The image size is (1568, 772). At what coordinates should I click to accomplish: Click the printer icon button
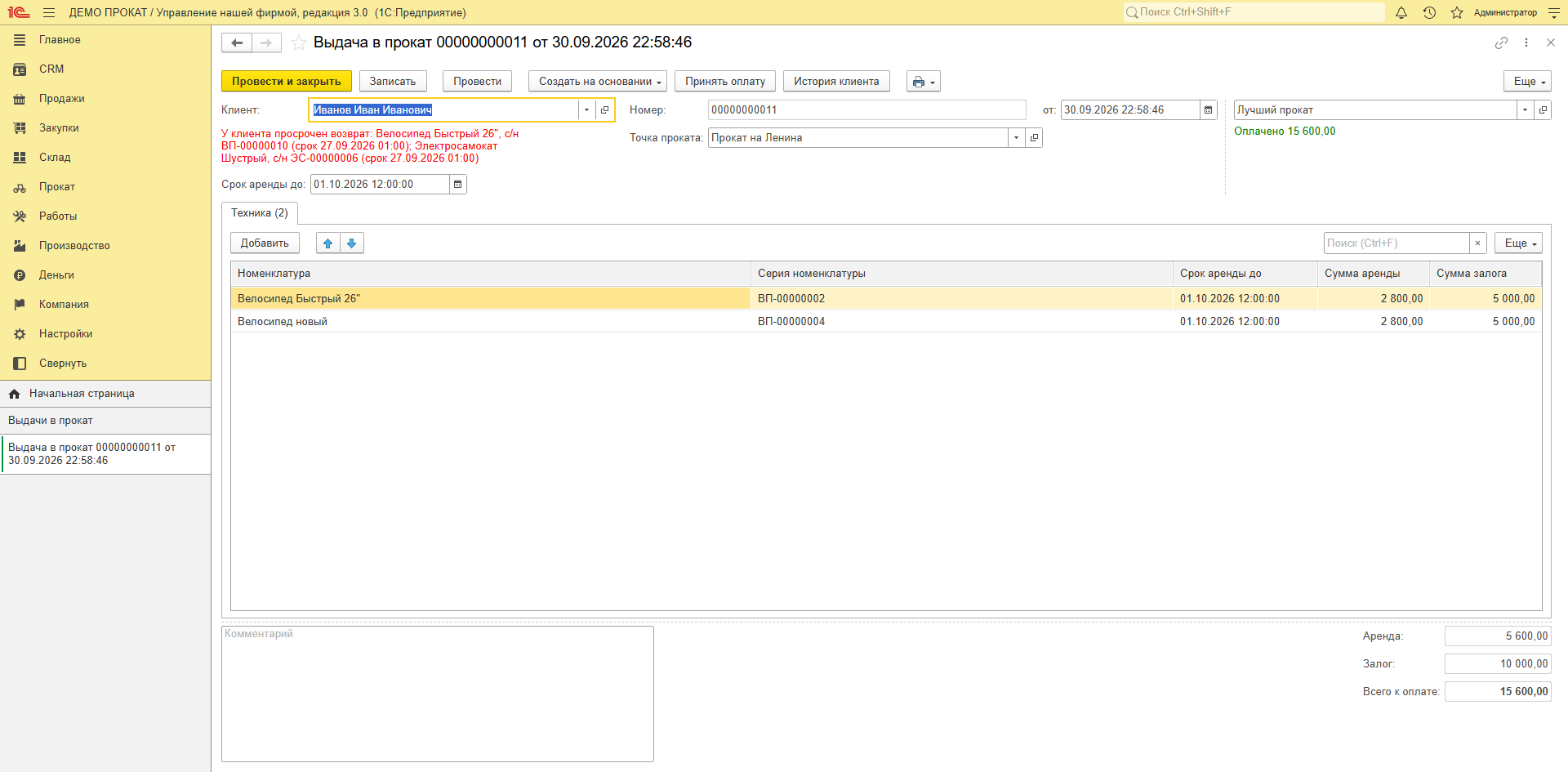pos(924,82)
